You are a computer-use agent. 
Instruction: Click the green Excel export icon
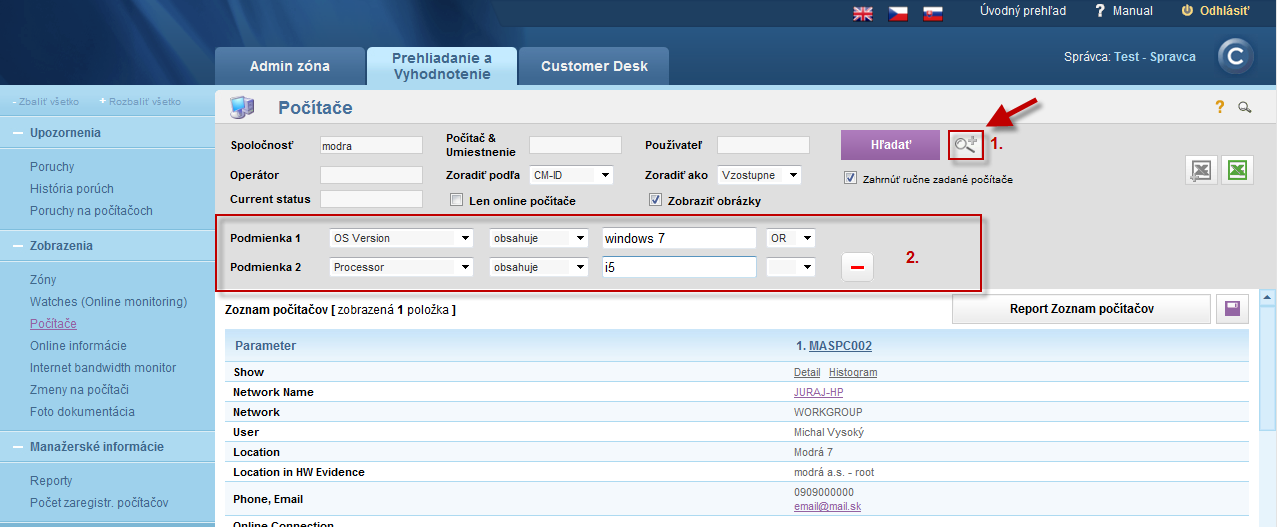(x=1238, y=171)
